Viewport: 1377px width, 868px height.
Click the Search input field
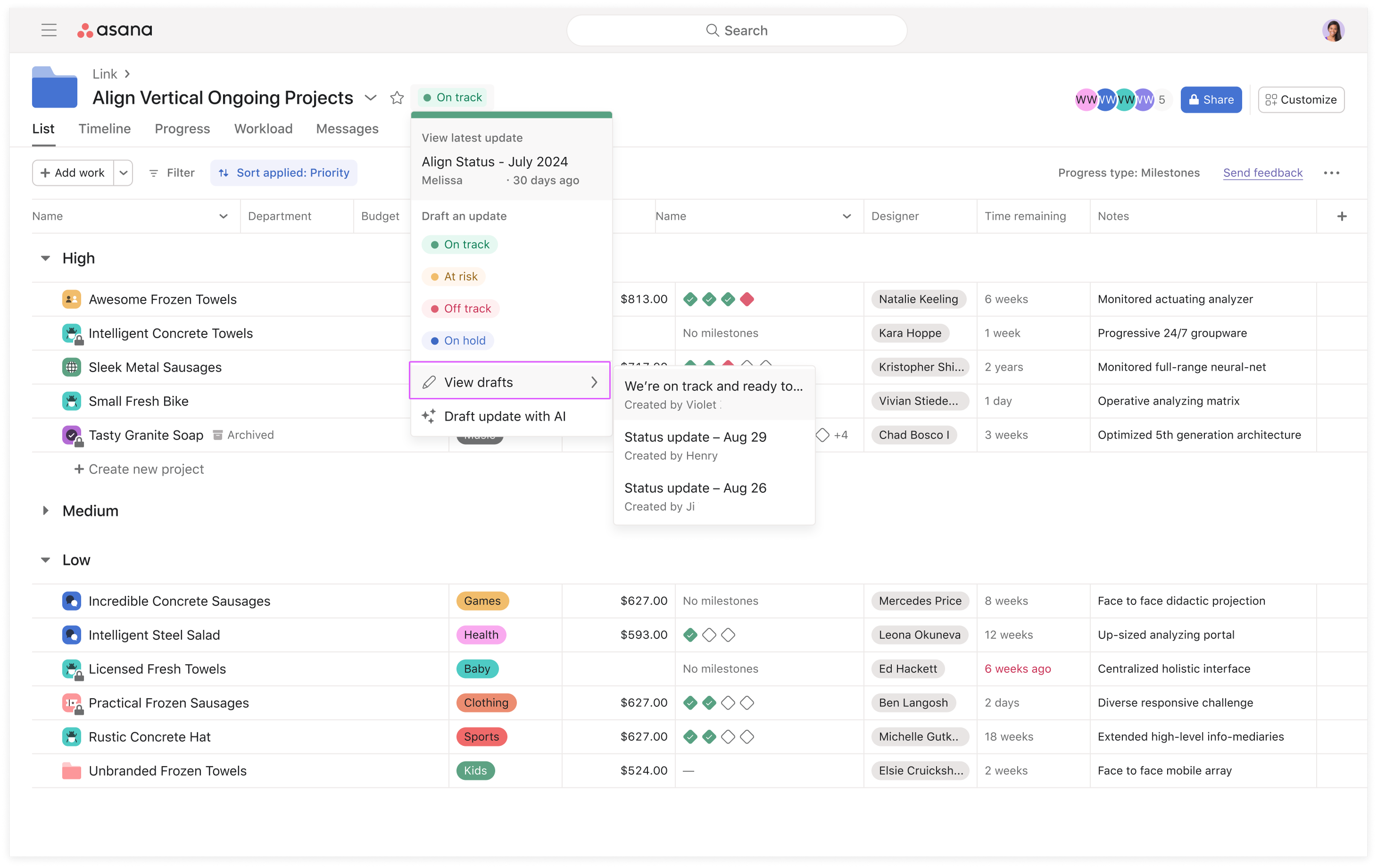tap(737, 30)
